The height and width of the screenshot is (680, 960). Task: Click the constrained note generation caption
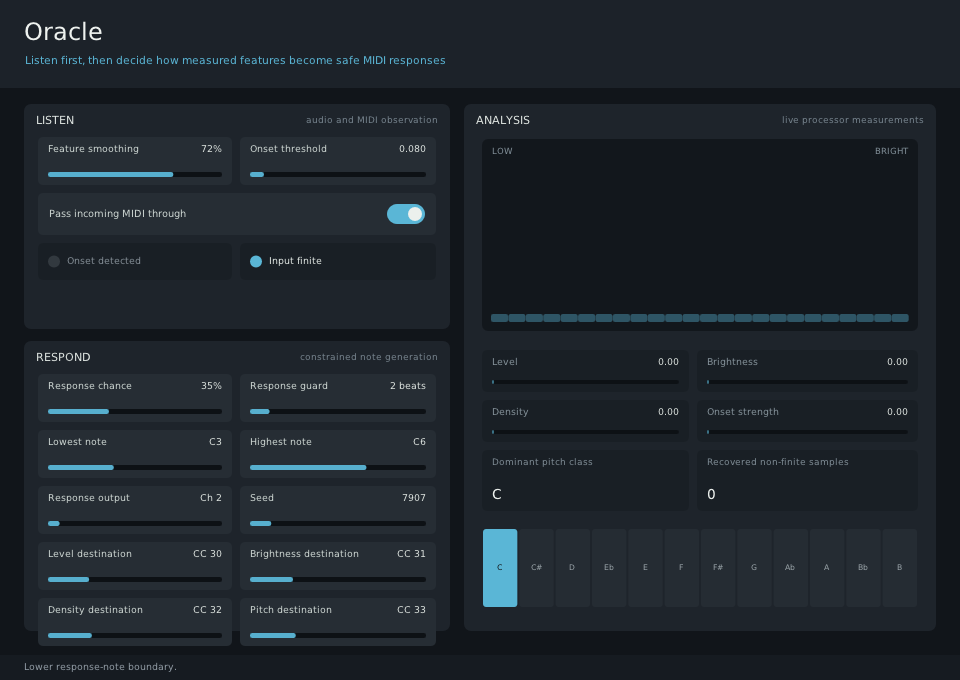[369, 357]
